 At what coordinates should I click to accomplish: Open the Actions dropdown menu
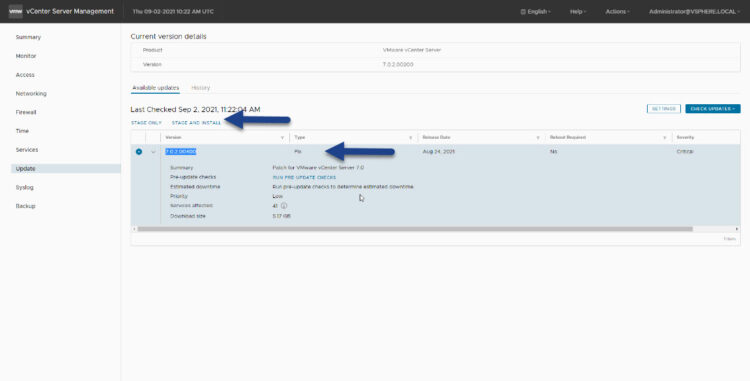(x=618, y=11)
